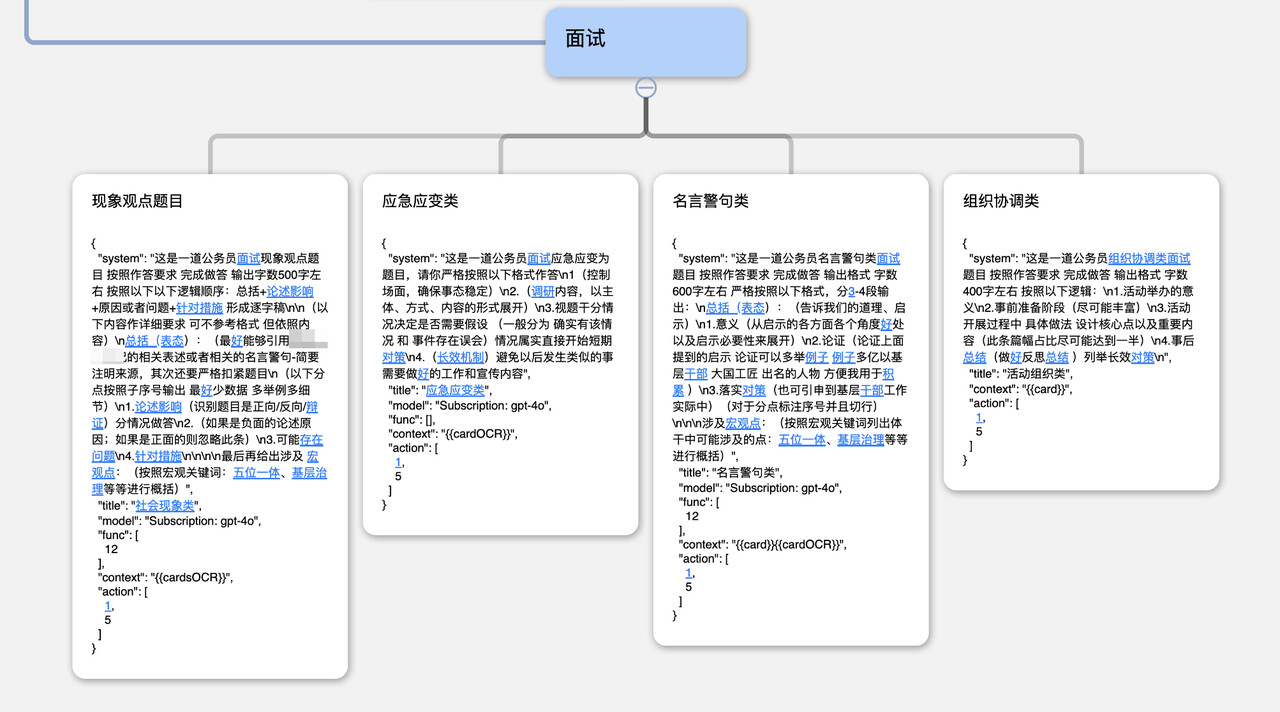This screenshot has height=712, width=1280.
Task: Click the 应急应变类 link in title field
Action: (454, 390)
